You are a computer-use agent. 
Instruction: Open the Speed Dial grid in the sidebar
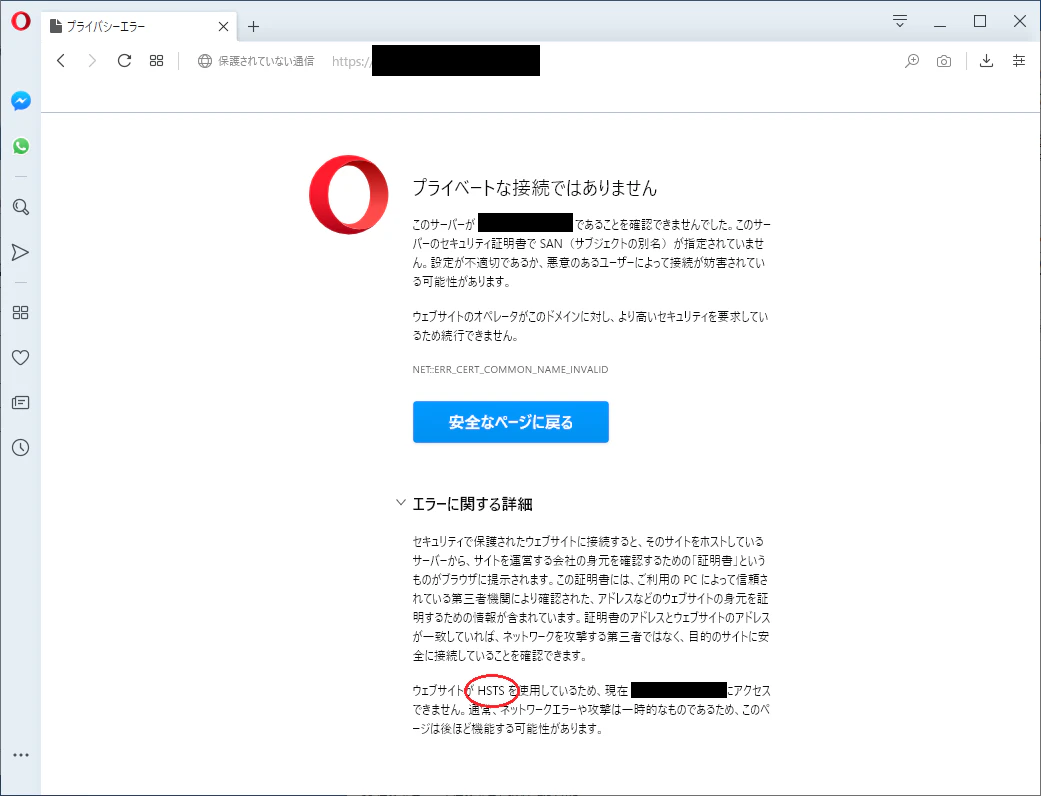pos(20,312)
